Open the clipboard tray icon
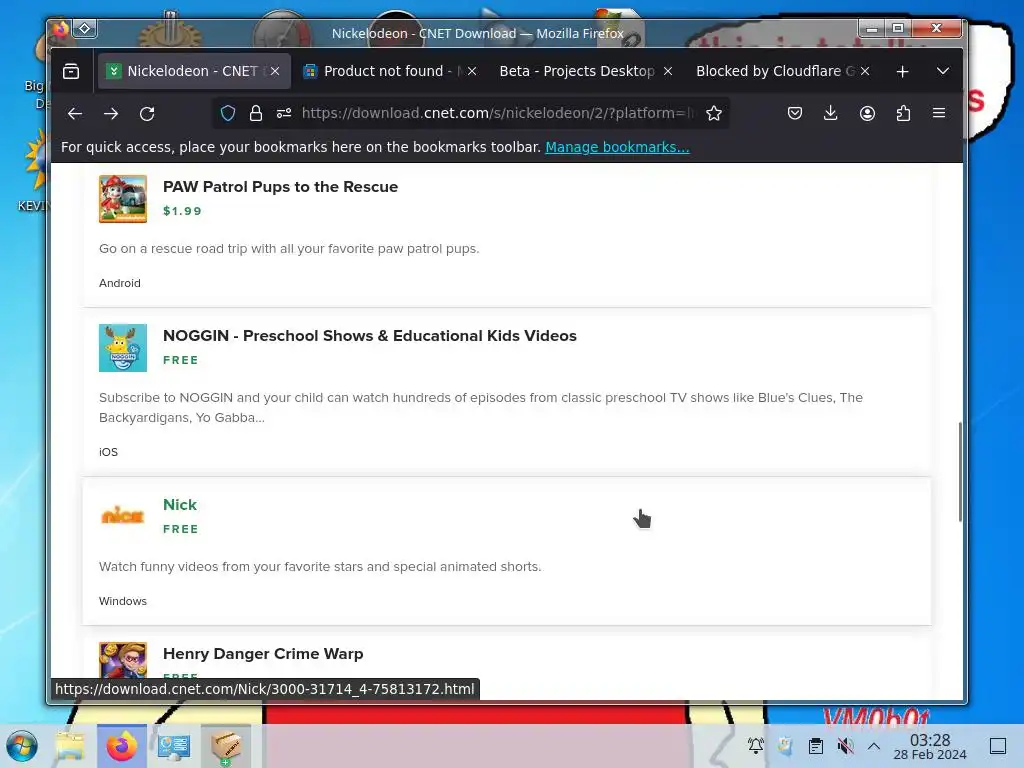Viewport: 1024px width, 768px height. point(816,745)
